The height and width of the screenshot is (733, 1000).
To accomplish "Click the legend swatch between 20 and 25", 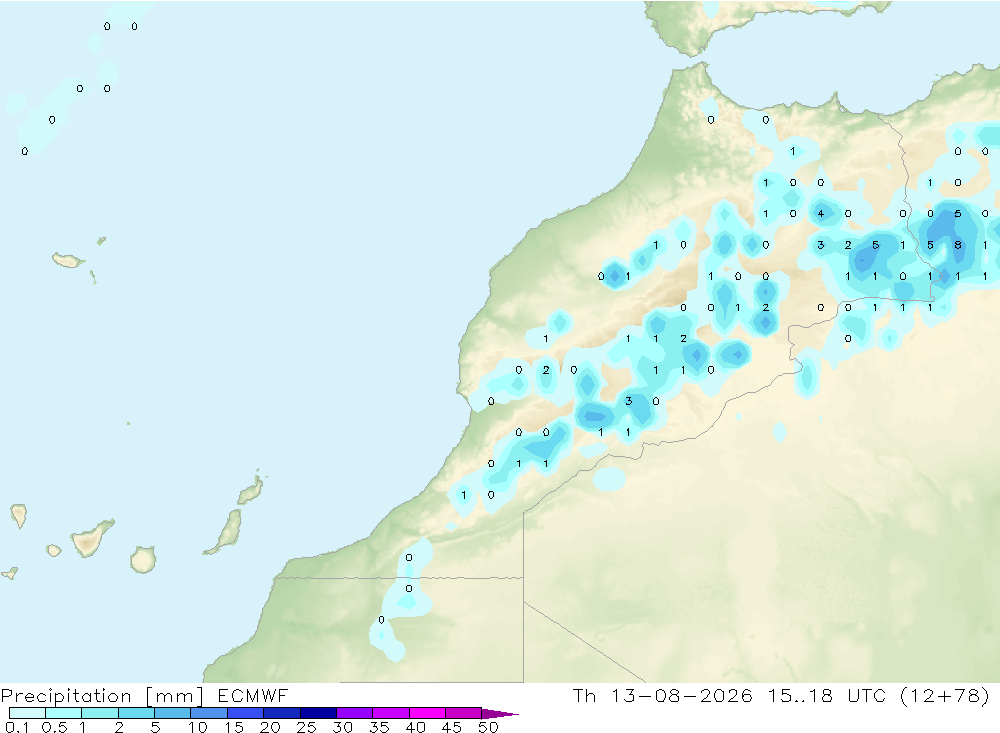I will [281, 713].
